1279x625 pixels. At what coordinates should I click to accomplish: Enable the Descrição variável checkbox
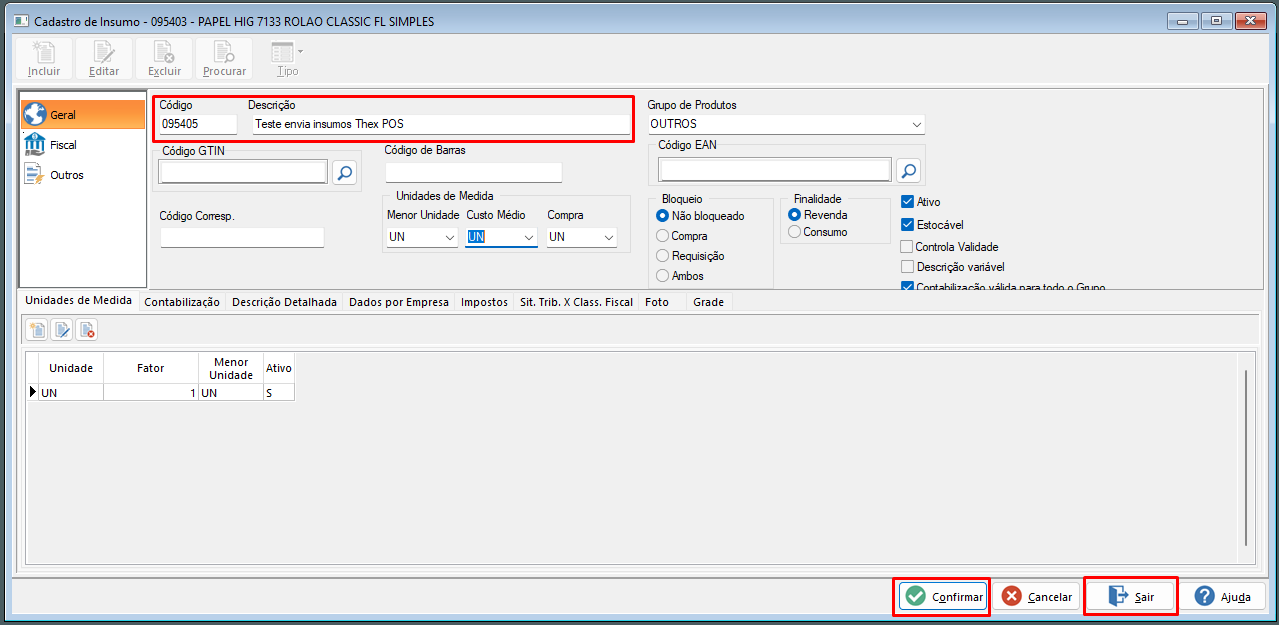coord(908,267)
